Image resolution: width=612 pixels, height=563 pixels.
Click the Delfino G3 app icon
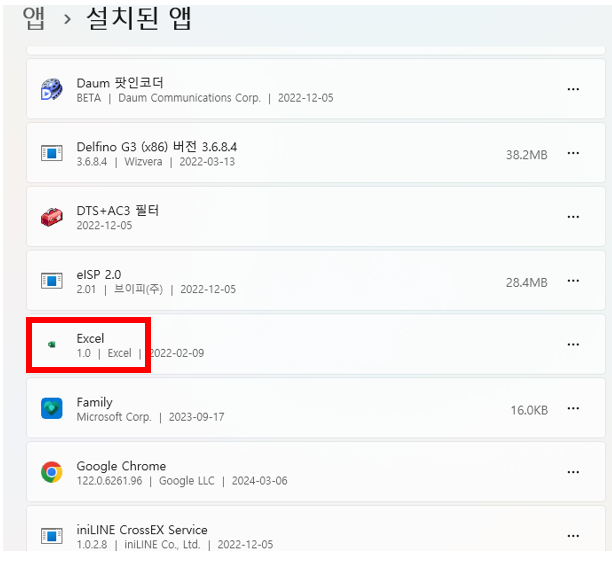[52, 153]
